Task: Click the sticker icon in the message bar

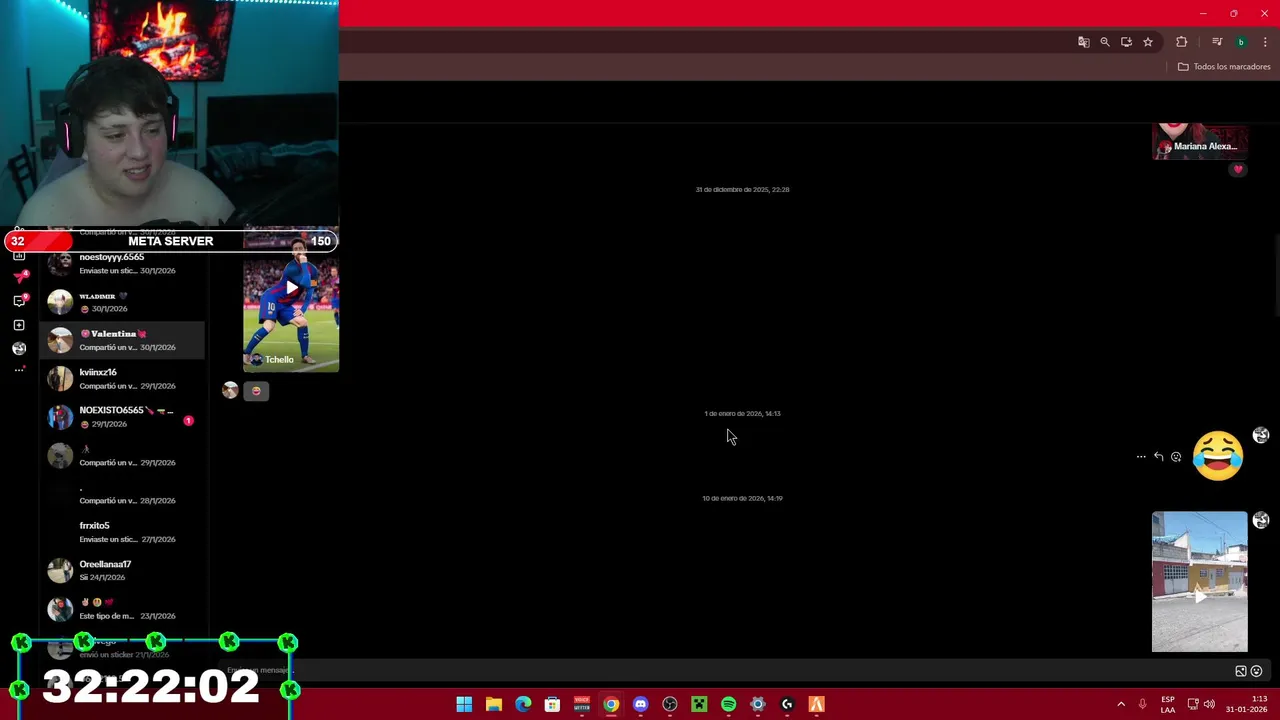Action: pyautogui.click(x=1241, y=671)
